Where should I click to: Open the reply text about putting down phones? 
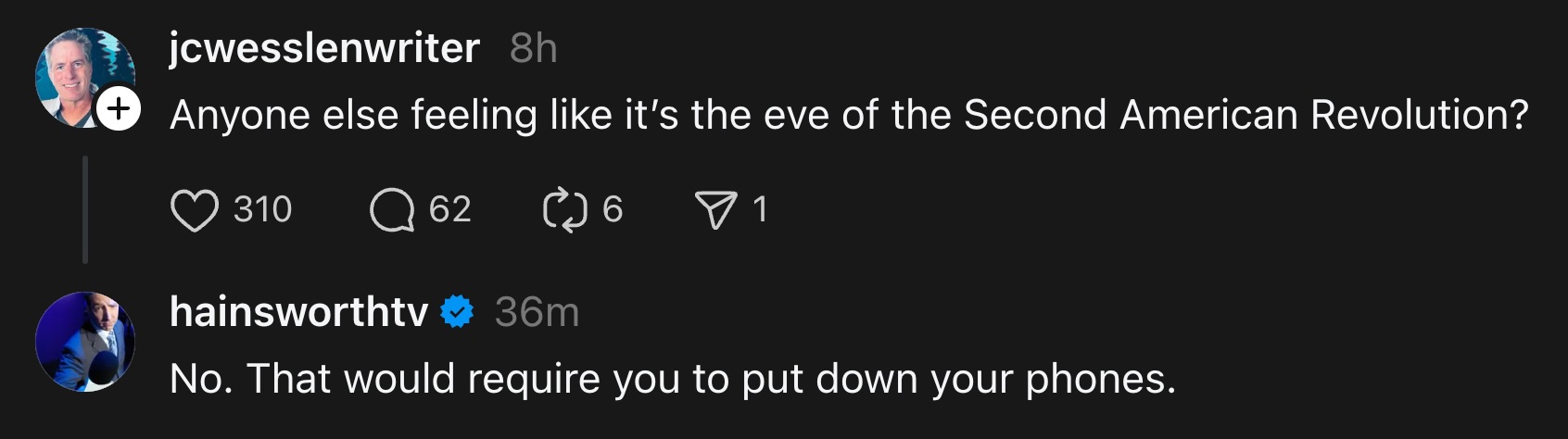coord(672,379)
